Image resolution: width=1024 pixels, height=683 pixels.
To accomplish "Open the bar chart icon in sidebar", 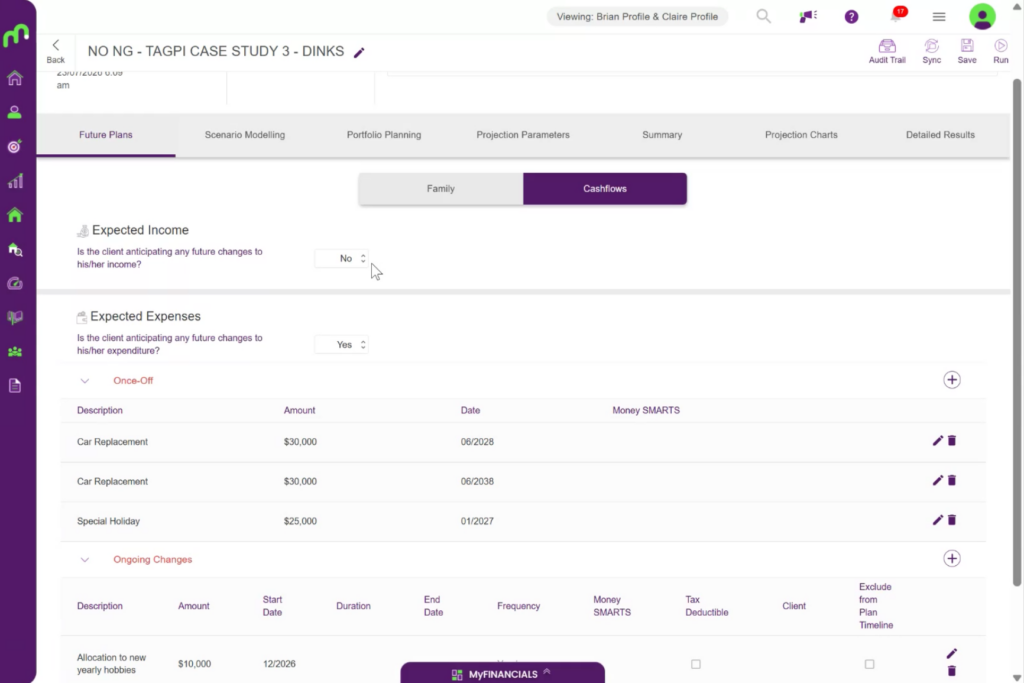I will [x=14, y=181].
